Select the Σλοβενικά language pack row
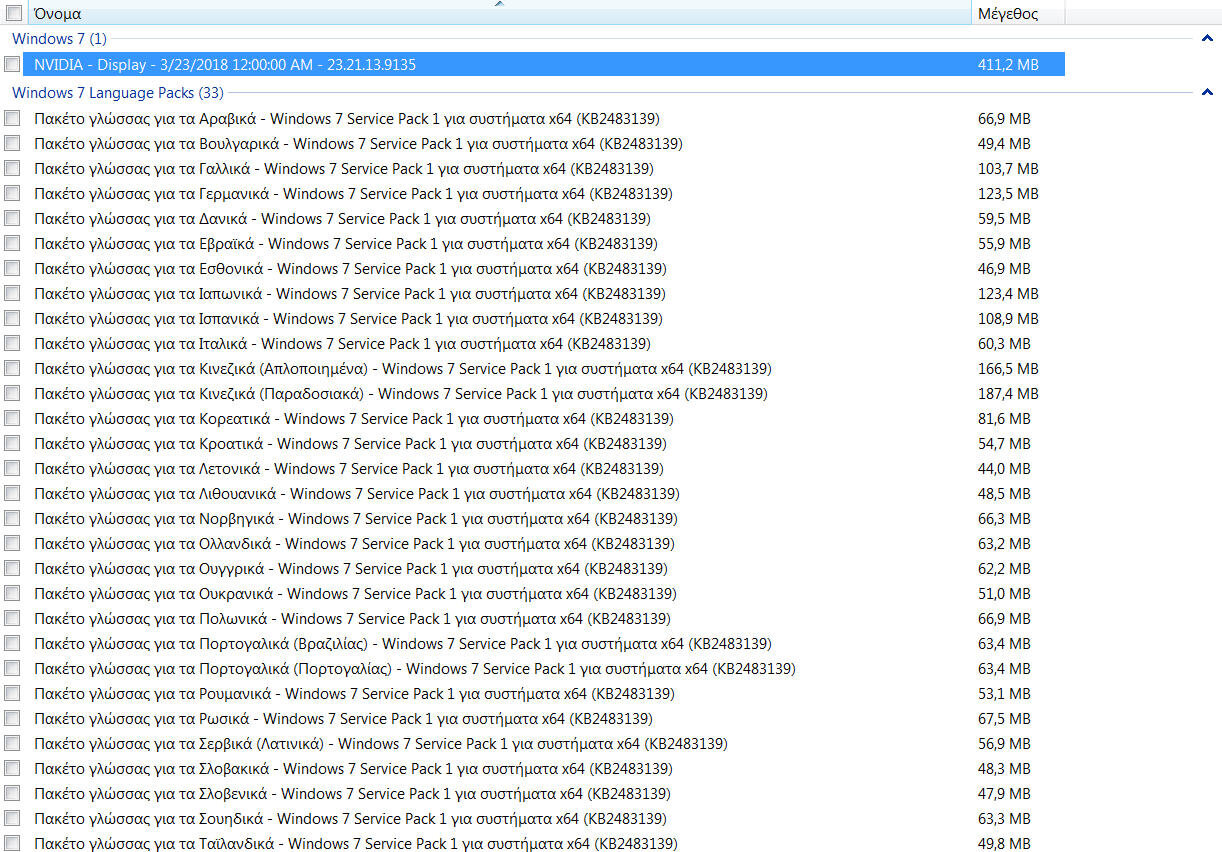Screen dimensions: 1222x852 pyautogui.click(x=544, y=793)
